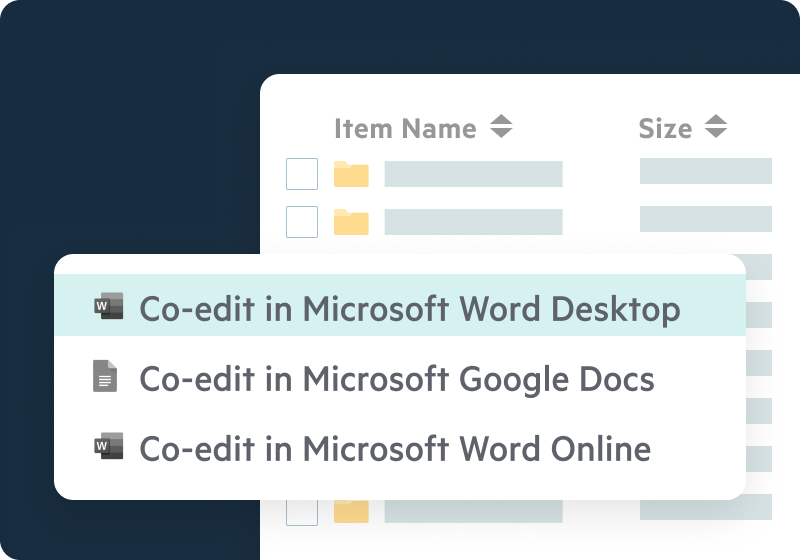Tick the checkbox in the second folder row
Image resolution: width=800 pixels, height=560 pixels.
[x=302, y=222]
